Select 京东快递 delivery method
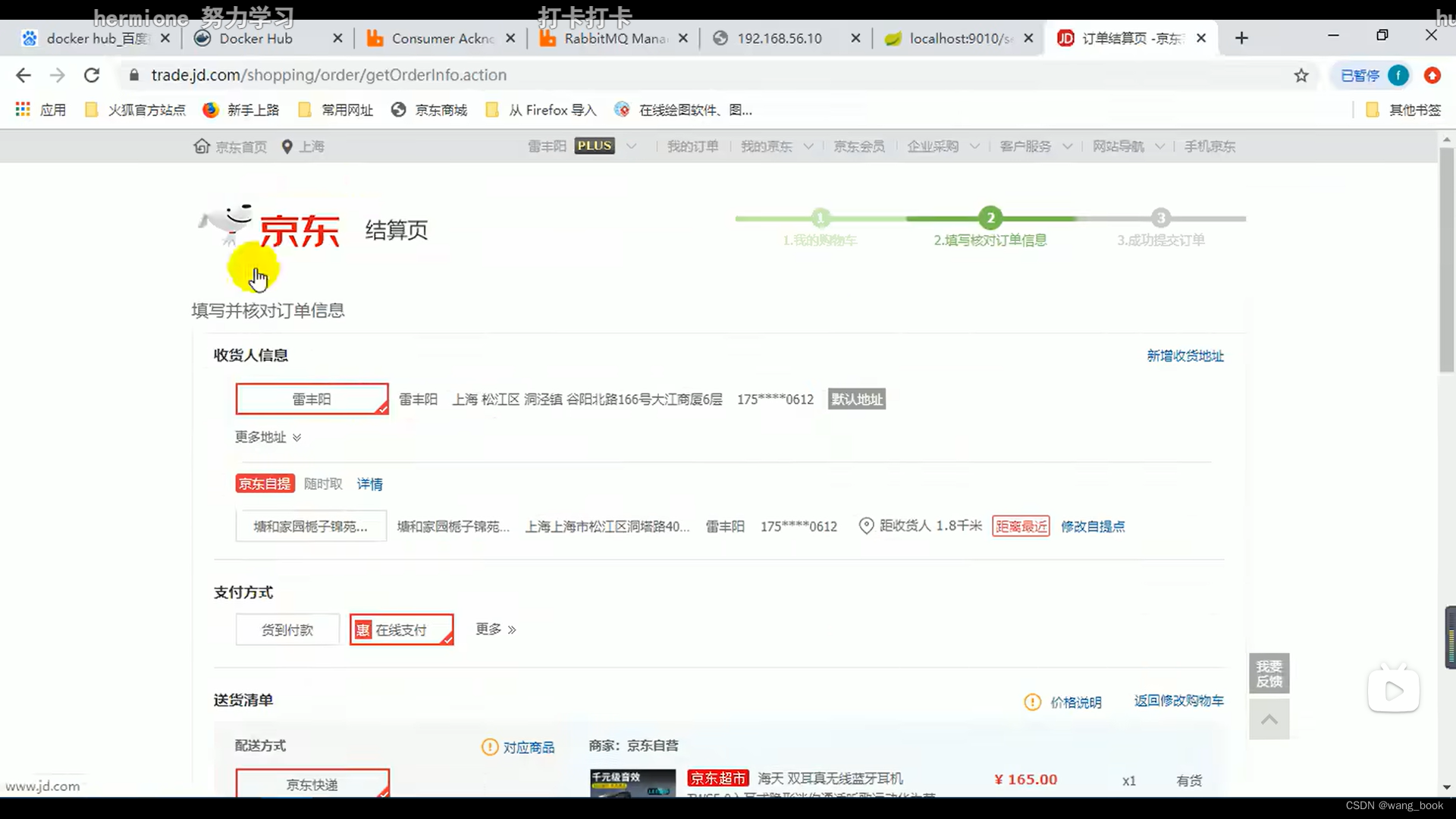 tap(312, 783)
